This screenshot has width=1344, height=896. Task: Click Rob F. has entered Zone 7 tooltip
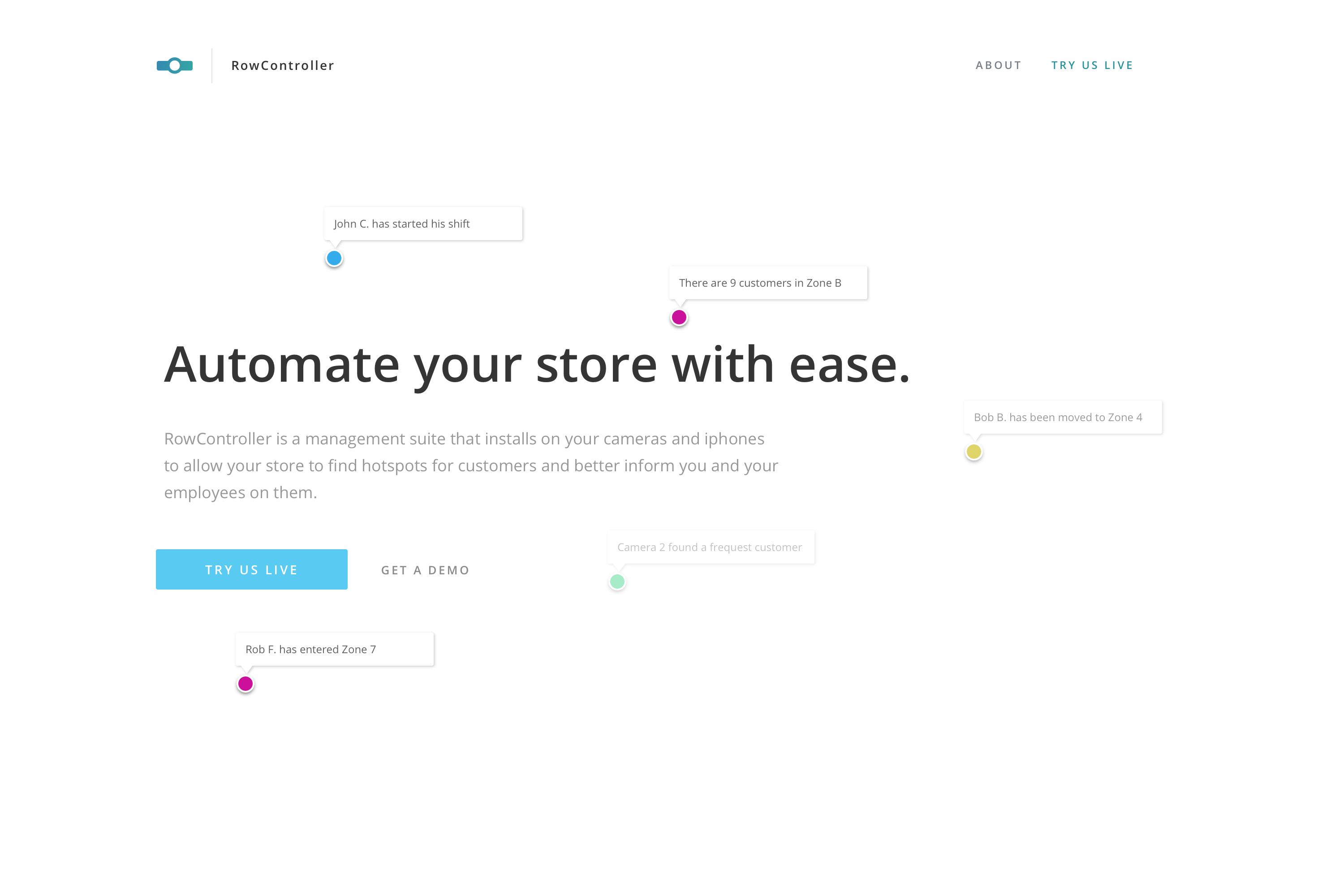[334, 649]
